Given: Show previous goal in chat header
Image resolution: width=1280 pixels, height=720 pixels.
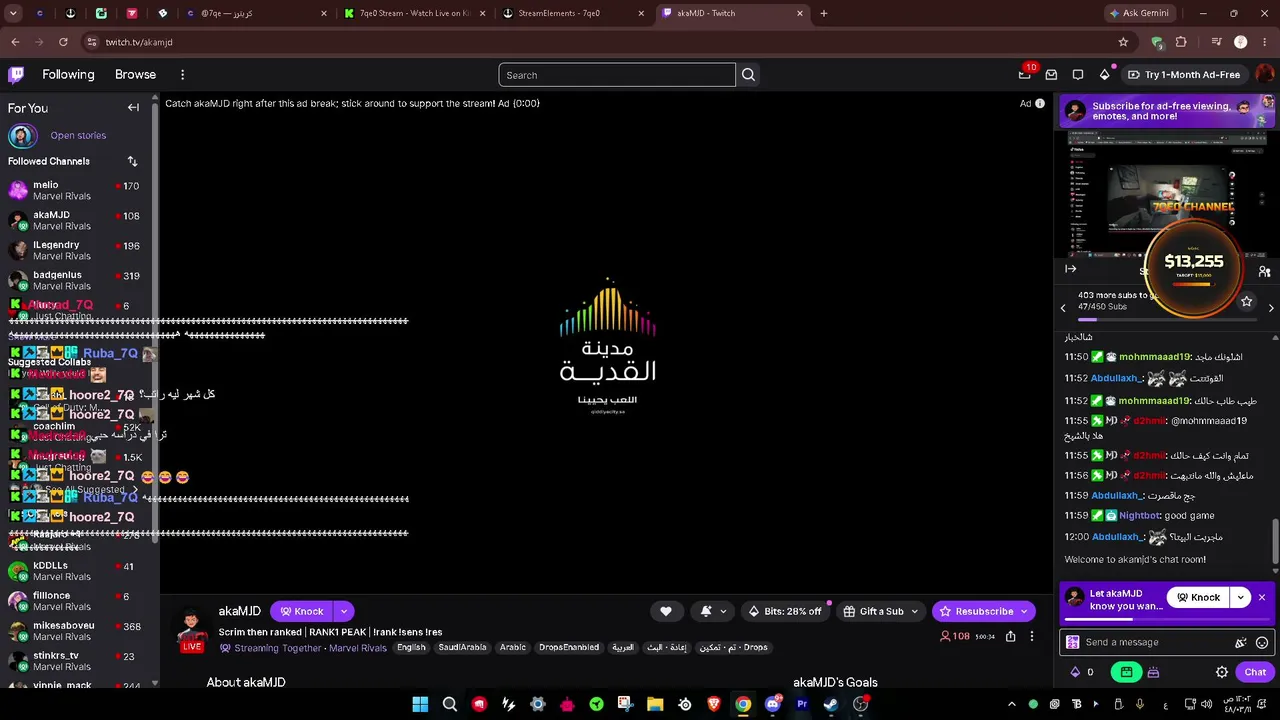Looking at the screenshot, I should pyautogui.click(x=1063, y=308).
